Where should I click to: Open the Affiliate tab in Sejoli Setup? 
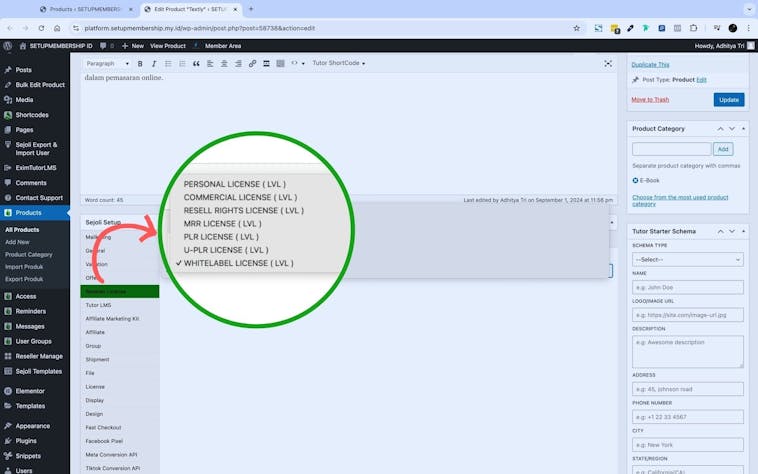click(x=96, y=332)
